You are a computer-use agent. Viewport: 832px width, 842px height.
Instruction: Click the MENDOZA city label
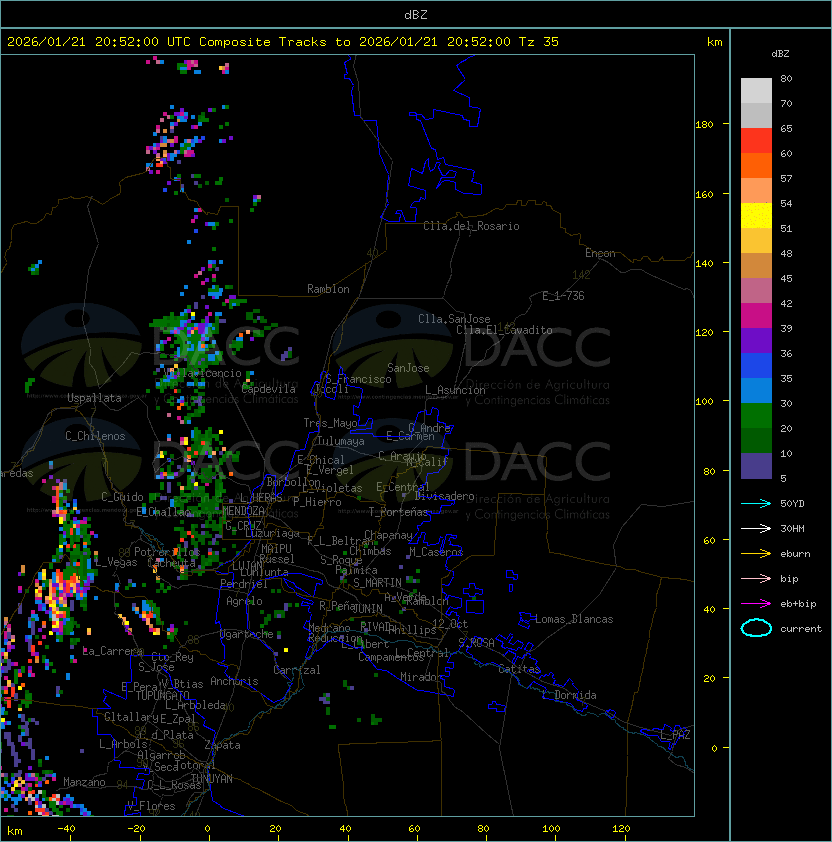(243, 510)
